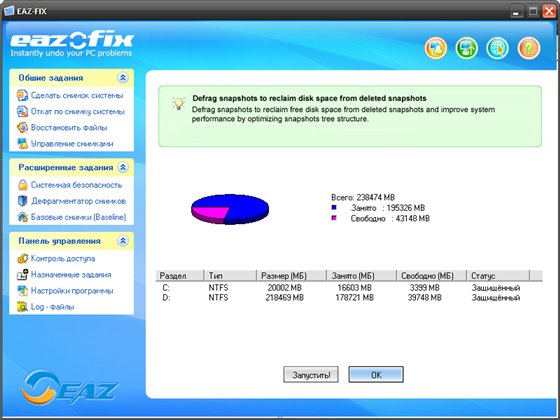Open 'Настройки программы' settings link
This screenshot has height=420, width=560.
point(72,291)
